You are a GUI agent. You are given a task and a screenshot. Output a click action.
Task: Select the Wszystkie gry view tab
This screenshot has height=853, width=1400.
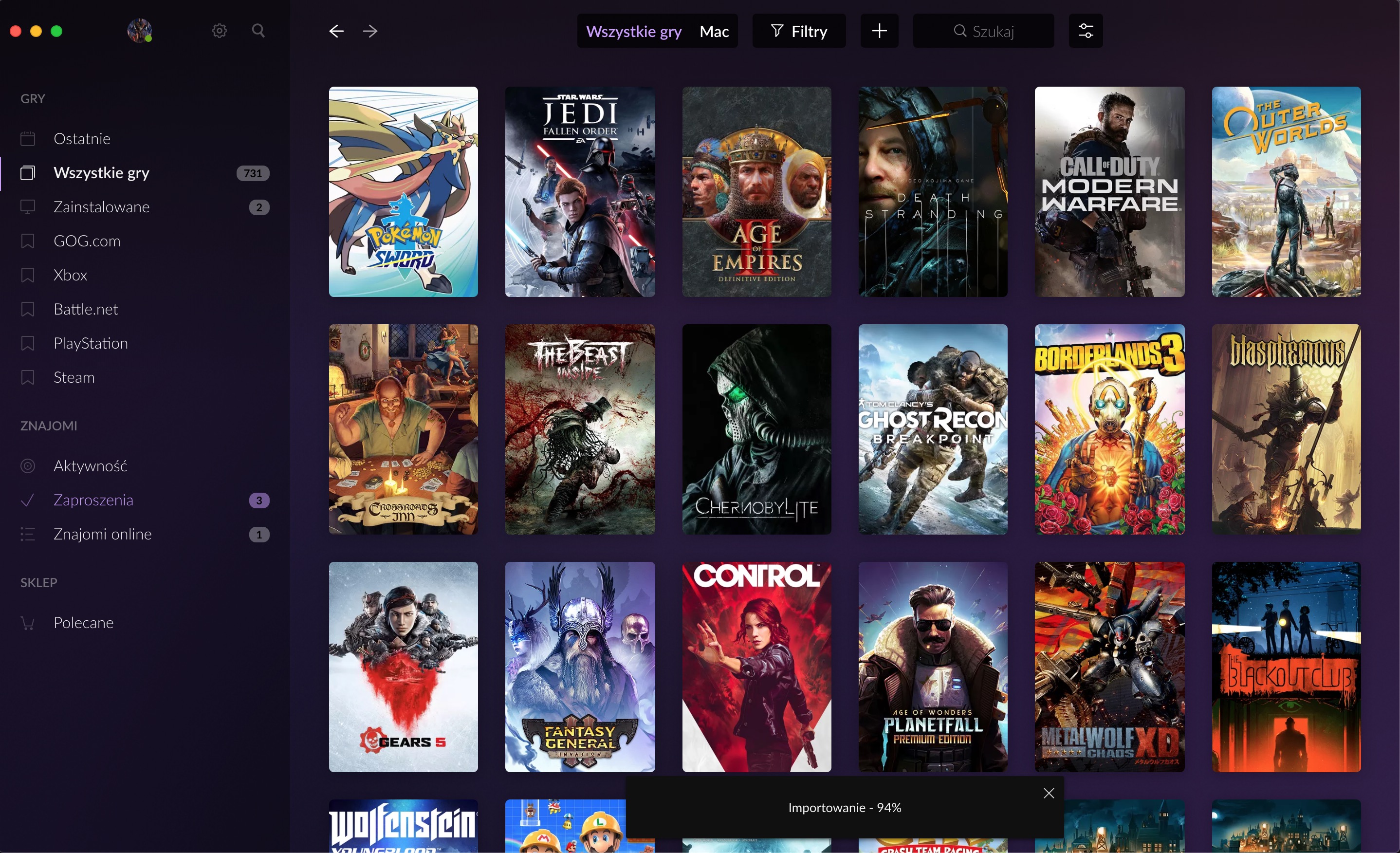(633, 31)
